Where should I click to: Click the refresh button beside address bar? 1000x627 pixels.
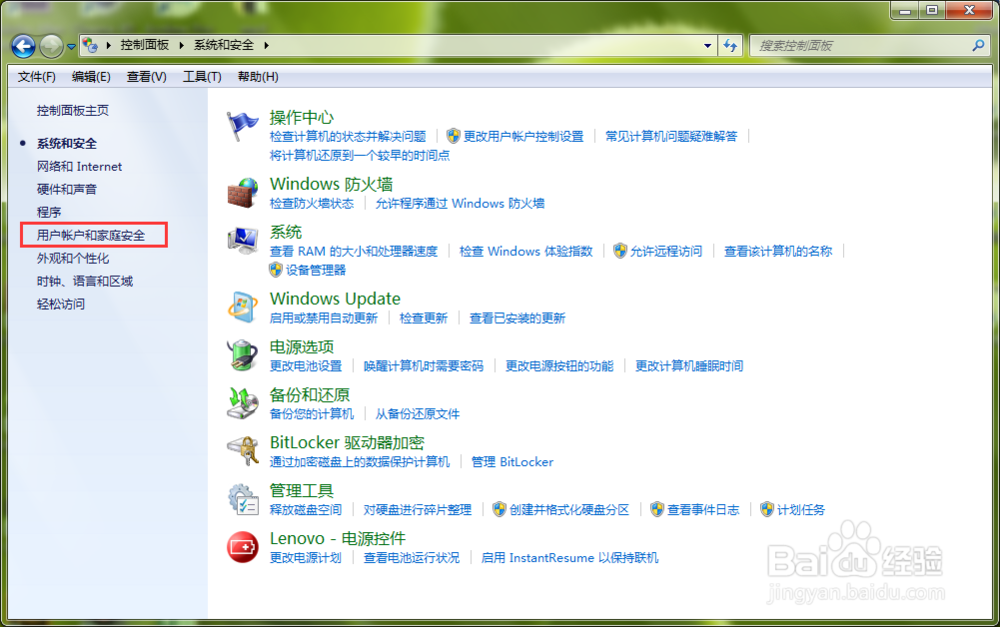730,45
